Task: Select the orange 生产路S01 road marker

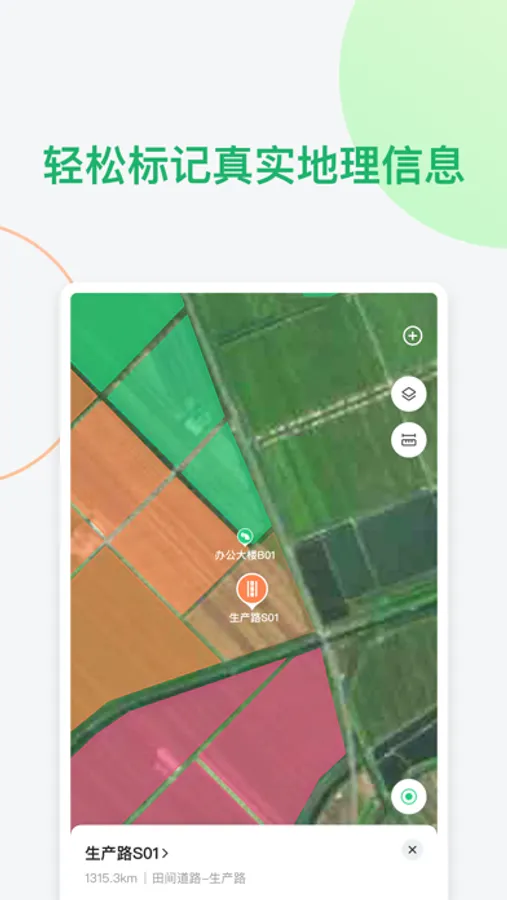Action: click(251, 590)
